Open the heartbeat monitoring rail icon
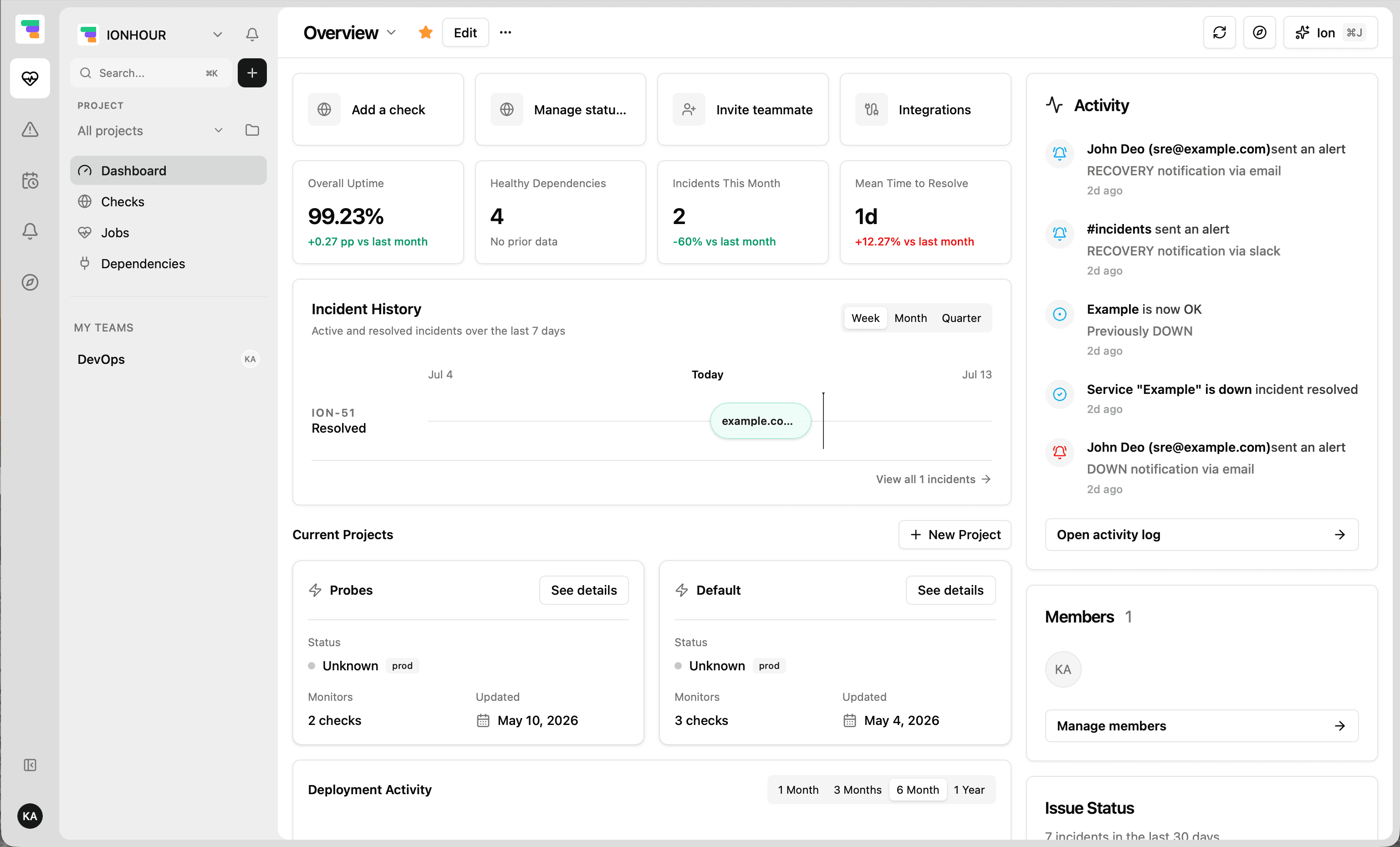 30,78
